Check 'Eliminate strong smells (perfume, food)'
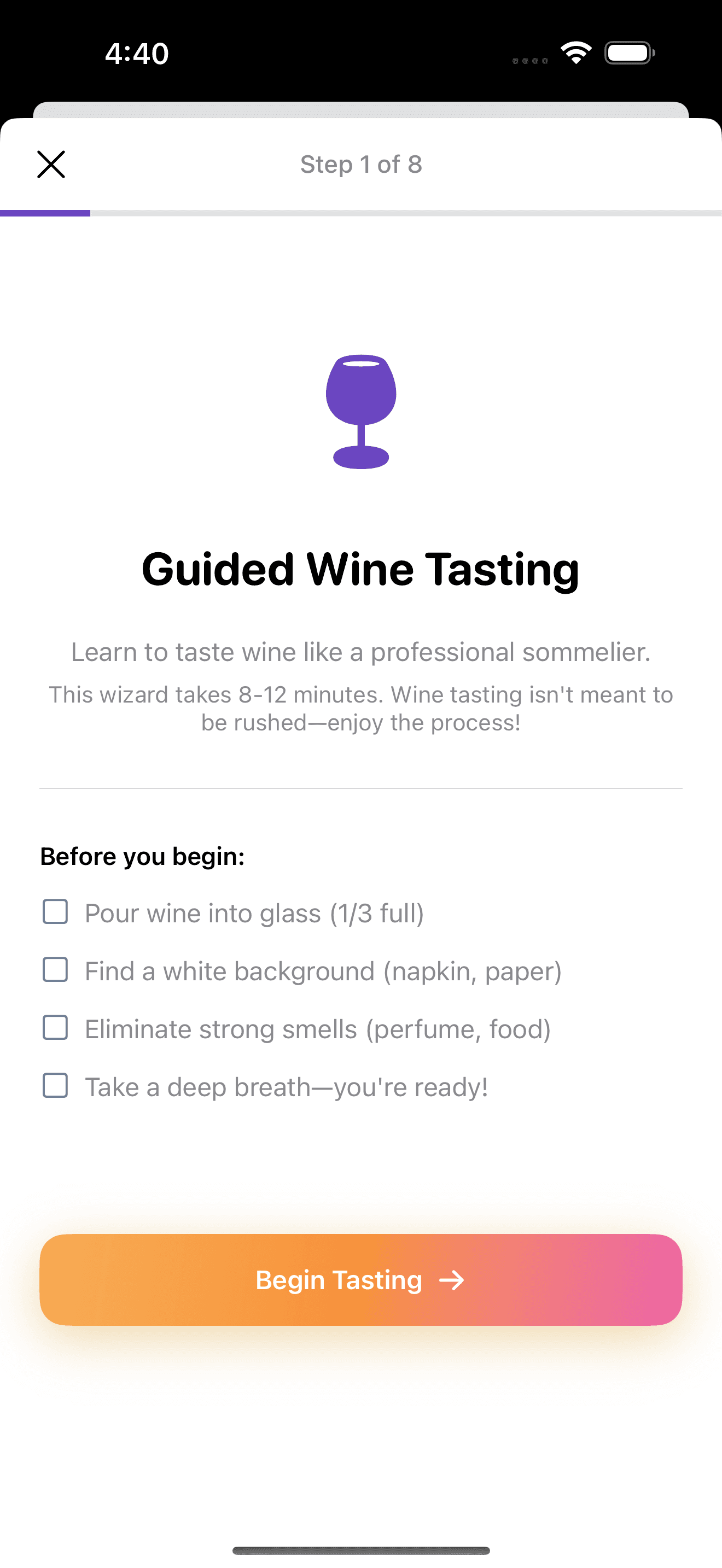Viewport: 722px width, 1568px height. 55,1028
